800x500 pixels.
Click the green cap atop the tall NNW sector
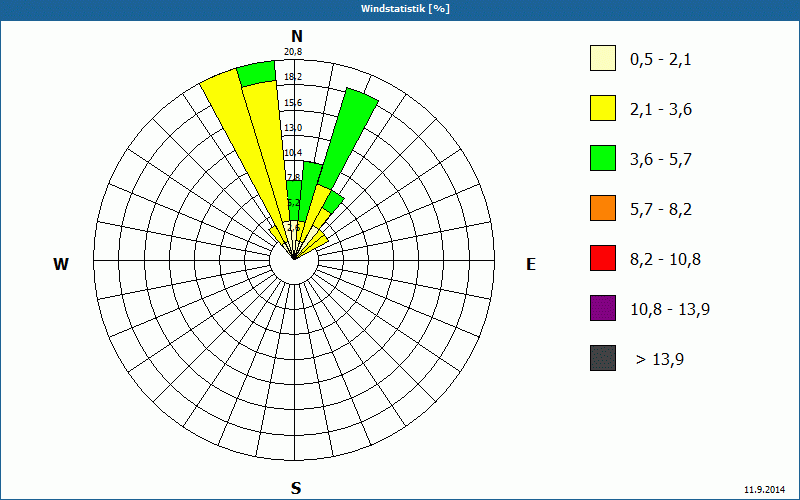[257, 73]
